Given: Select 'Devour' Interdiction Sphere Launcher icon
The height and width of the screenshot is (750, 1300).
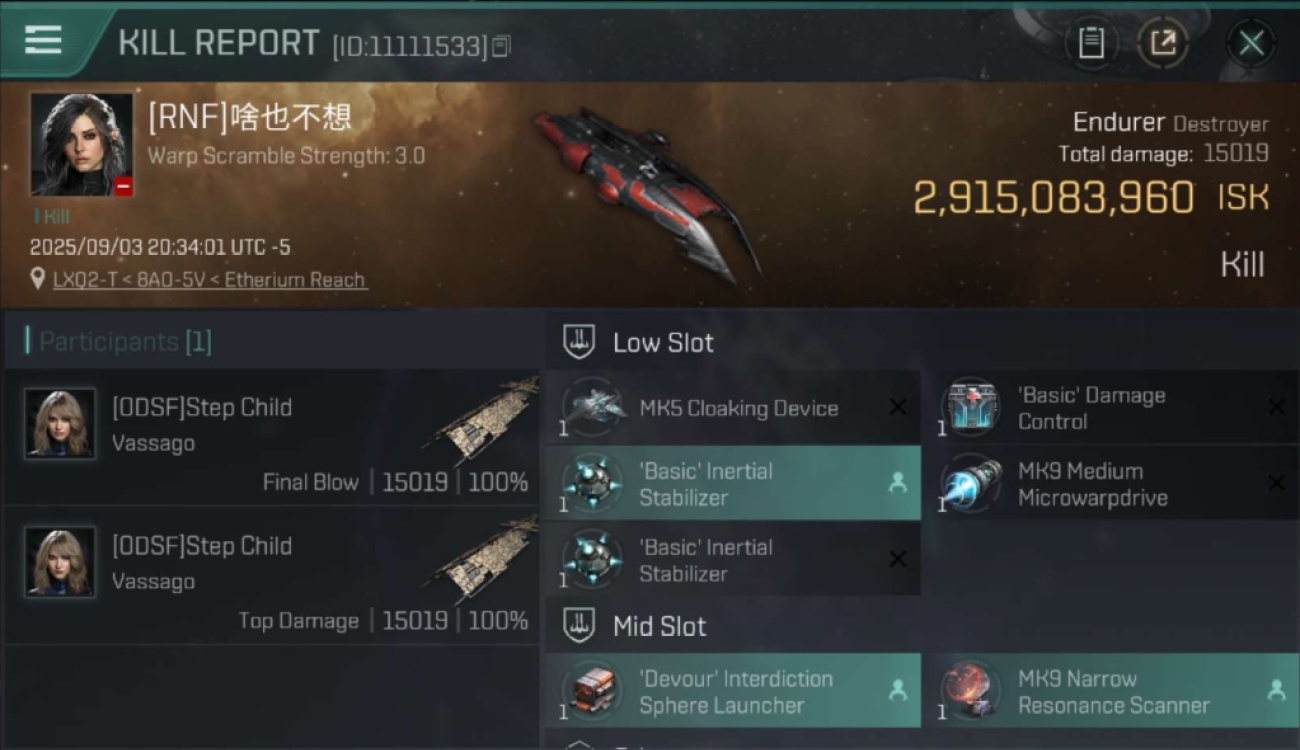Looking at the screenshot, I should pos(592,691).
